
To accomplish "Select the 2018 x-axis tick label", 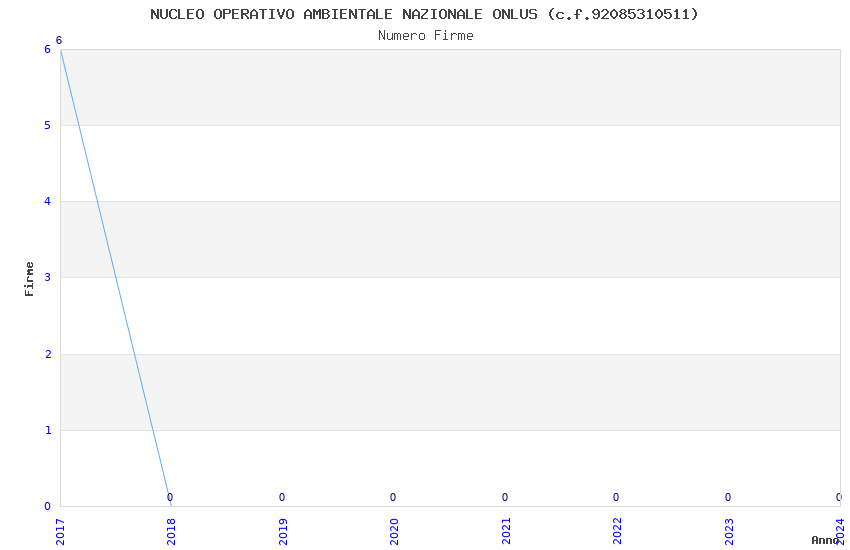I will point(172,532).
